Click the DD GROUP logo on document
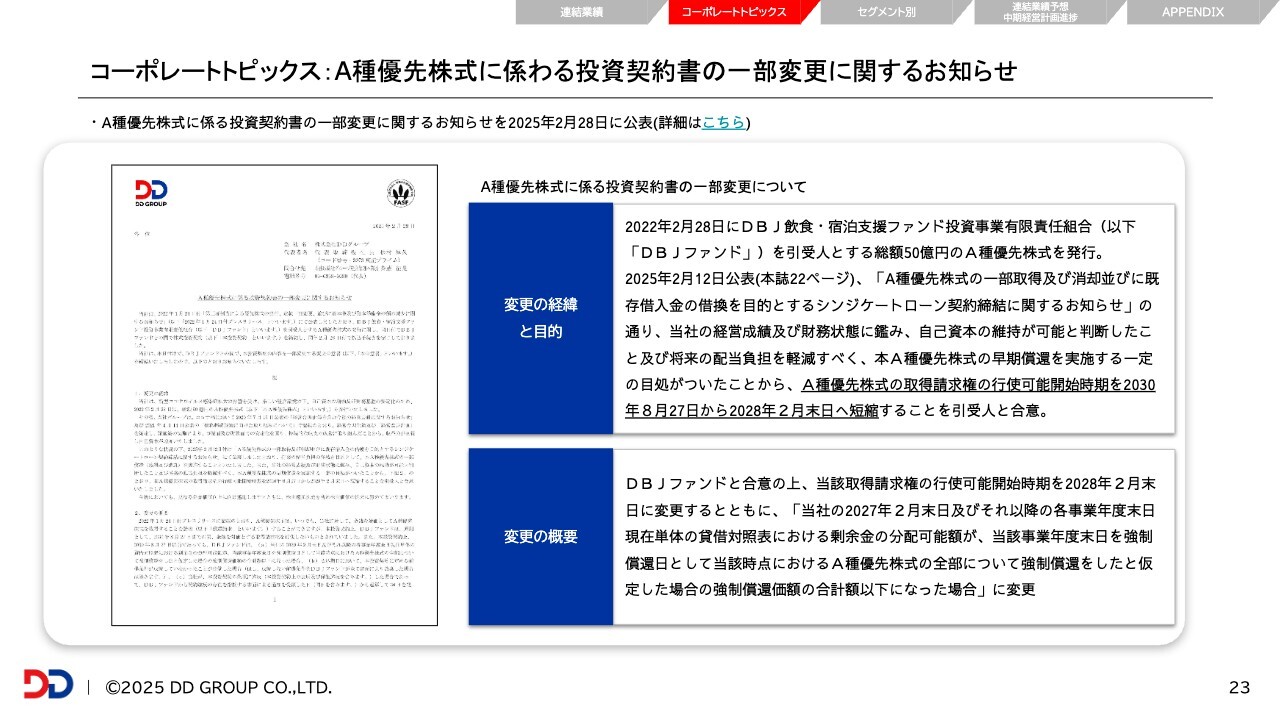This screenshot has width=1280, height=720. (151, 192)
